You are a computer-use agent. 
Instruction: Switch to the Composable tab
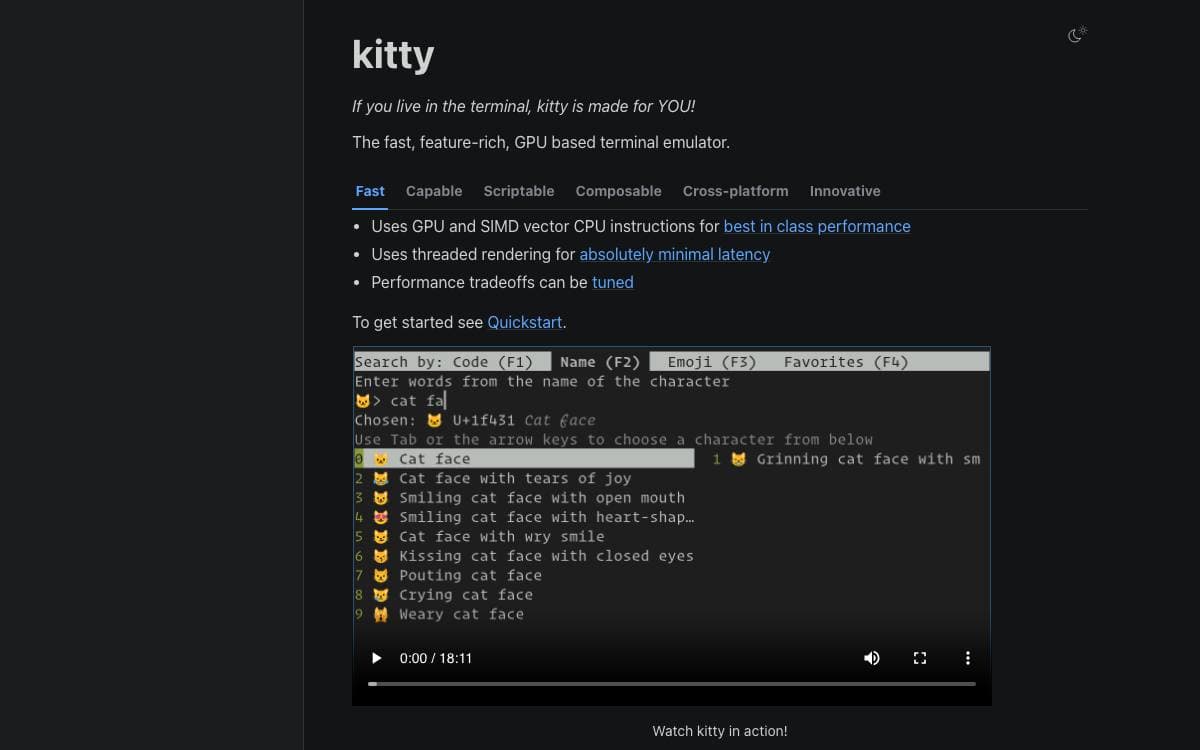coord(619,191)
